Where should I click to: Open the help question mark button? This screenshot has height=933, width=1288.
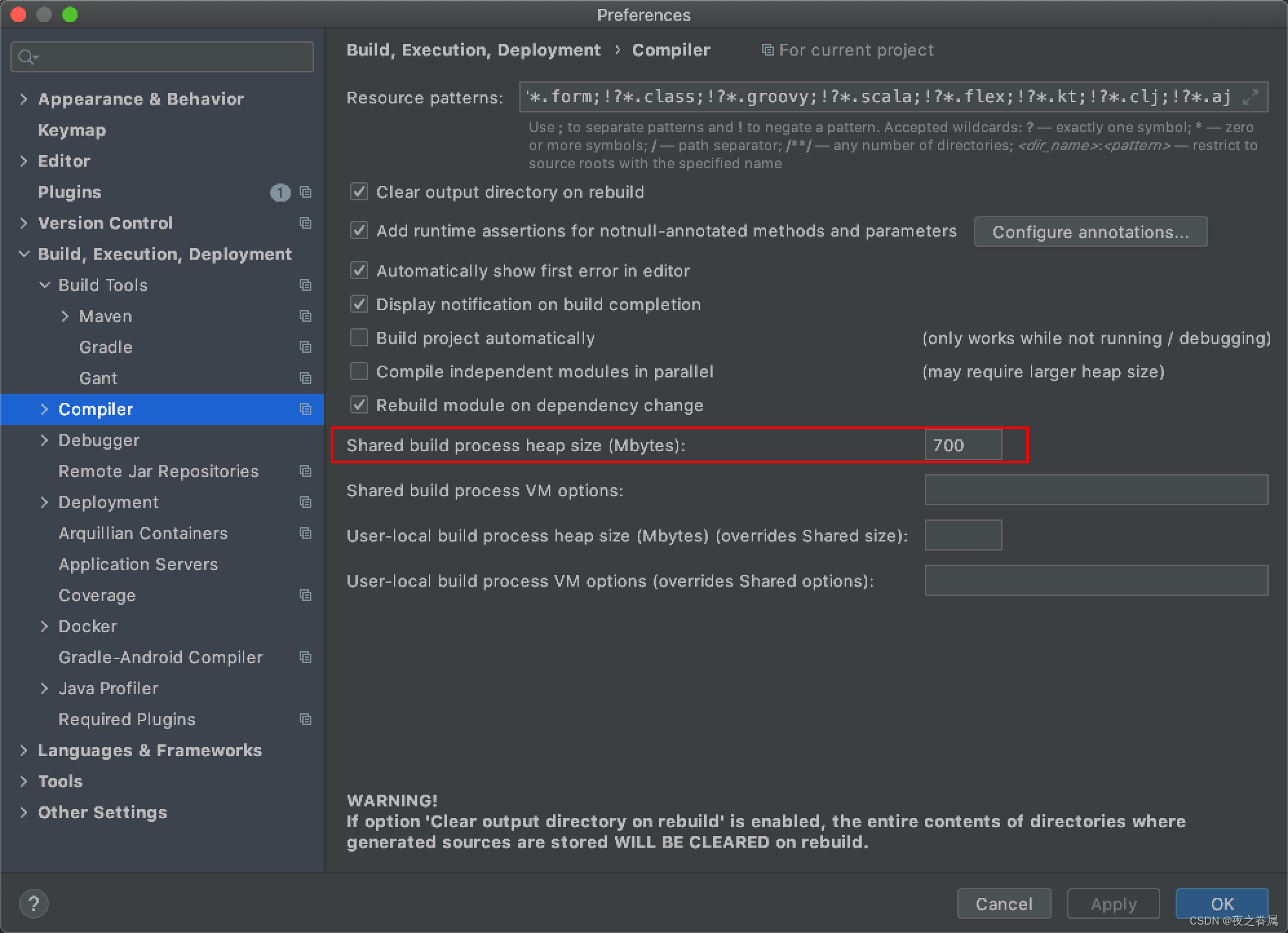(34, 903)
